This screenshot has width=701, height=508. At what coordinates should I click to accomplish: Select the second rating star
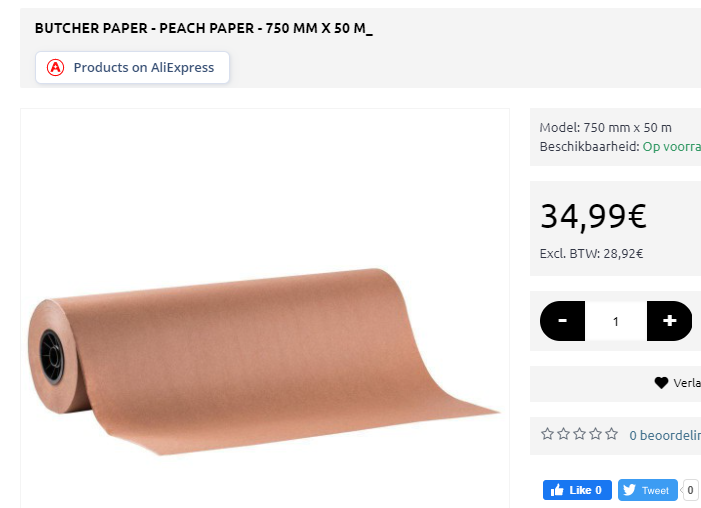pyautogui.click(x=563, y=434)
